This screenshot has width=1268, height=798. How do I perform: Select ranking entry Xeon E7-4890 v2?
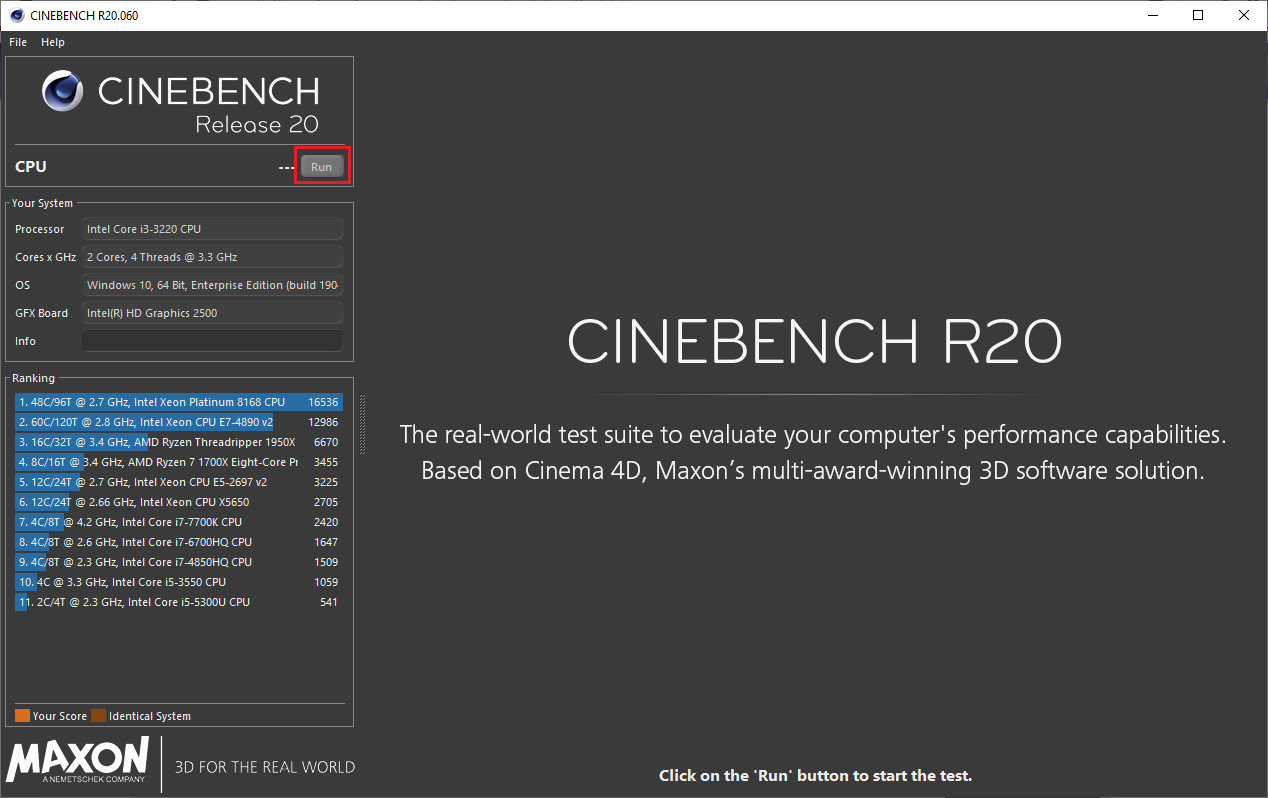point(179,422)
